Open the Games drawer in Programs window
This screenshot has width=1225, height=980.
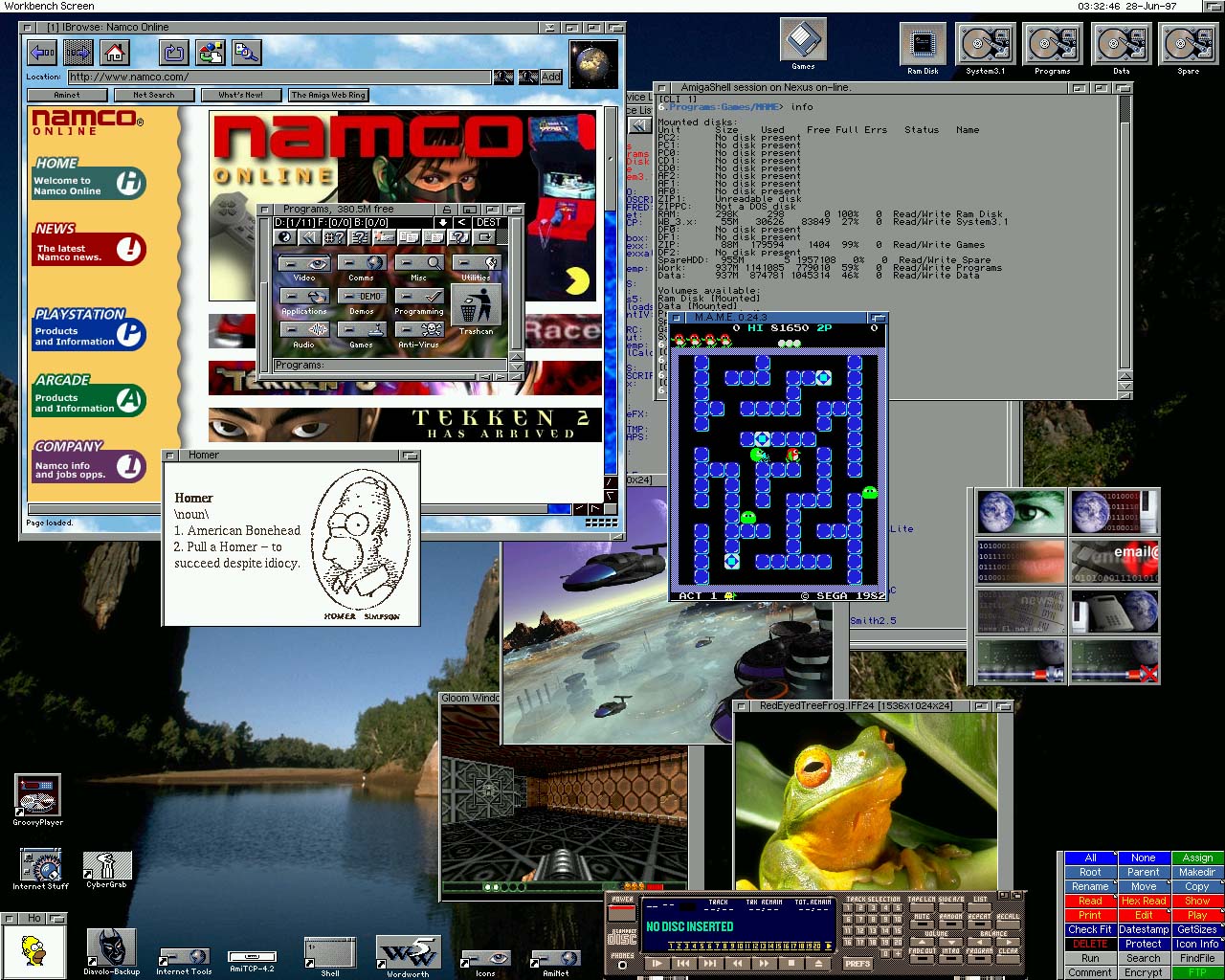(x=362, y=331)
